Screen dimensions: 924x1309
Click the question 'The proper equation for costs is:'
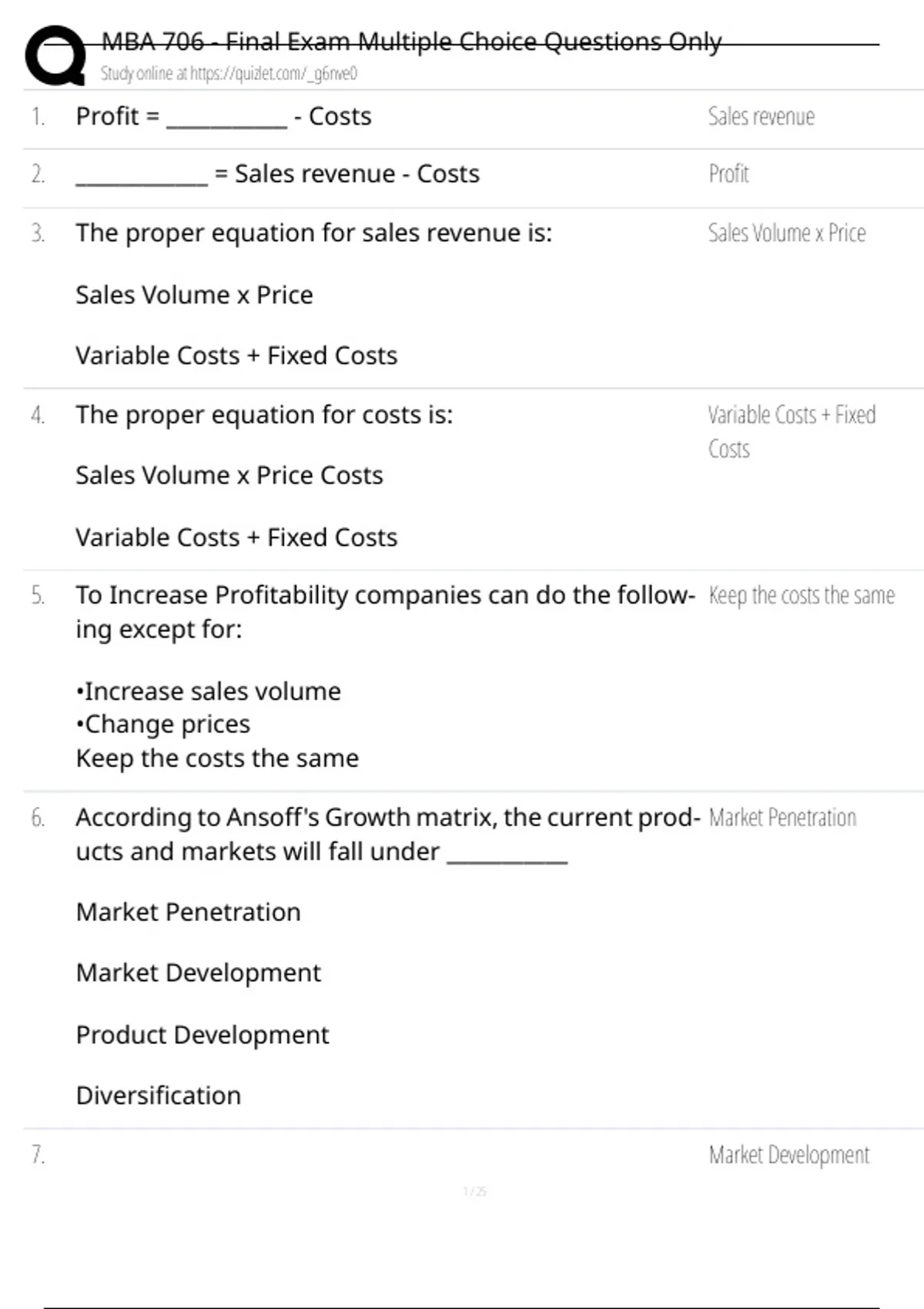pyautogui.click(x=264, y=415)
